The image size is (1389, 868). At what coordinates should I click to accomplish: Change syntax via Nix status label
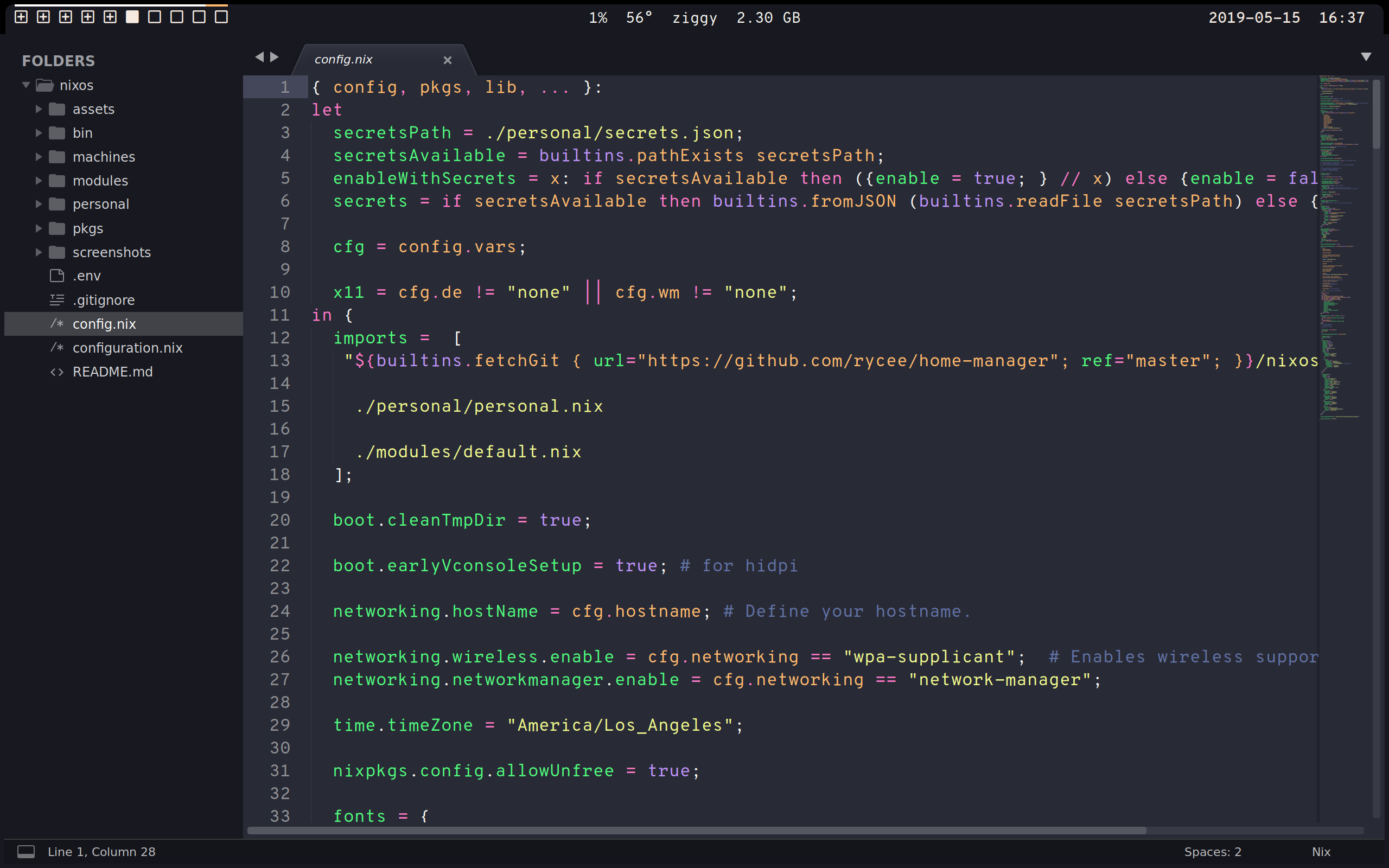point(1321,852)
